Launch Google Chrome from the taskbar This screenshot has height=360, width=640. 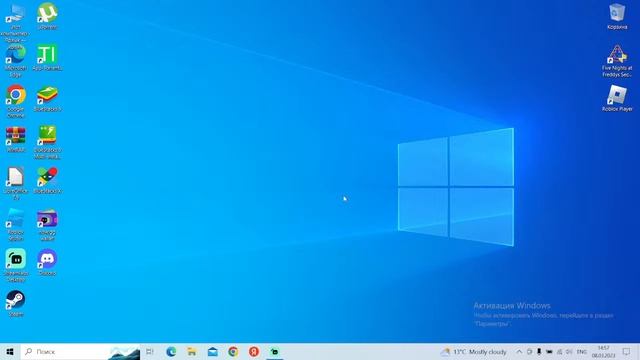[x=233, y=351]
